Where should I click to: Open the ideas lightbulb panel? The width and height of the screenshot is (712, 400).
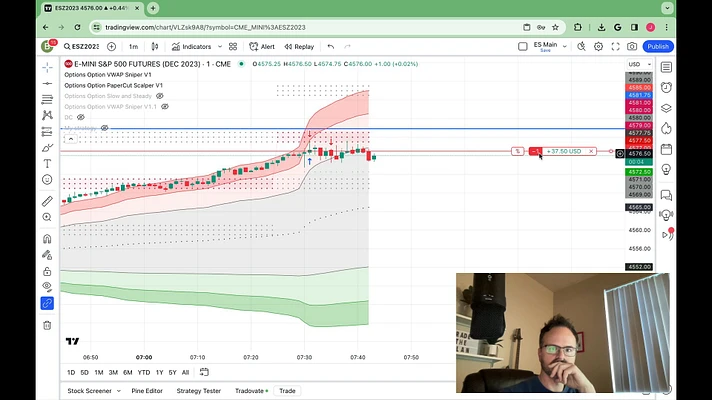(666, 170)
